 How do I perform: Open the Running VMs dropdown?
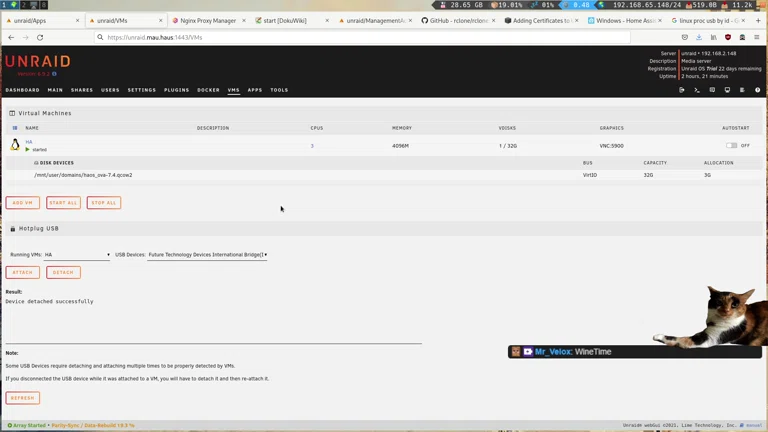click(77, 255)
